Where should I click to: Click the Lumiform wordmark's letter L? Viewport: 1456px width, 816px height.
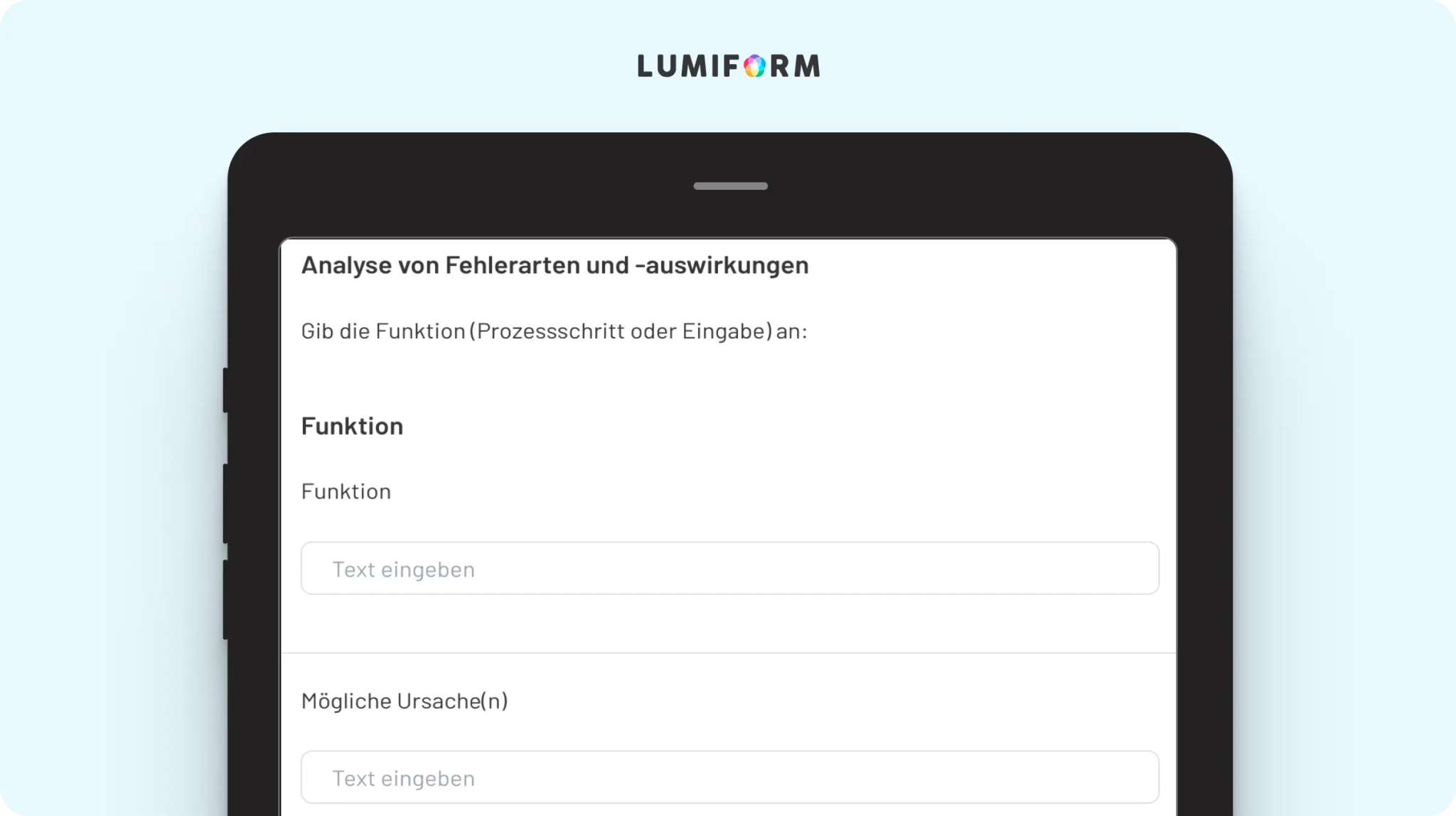click(645, 66)
